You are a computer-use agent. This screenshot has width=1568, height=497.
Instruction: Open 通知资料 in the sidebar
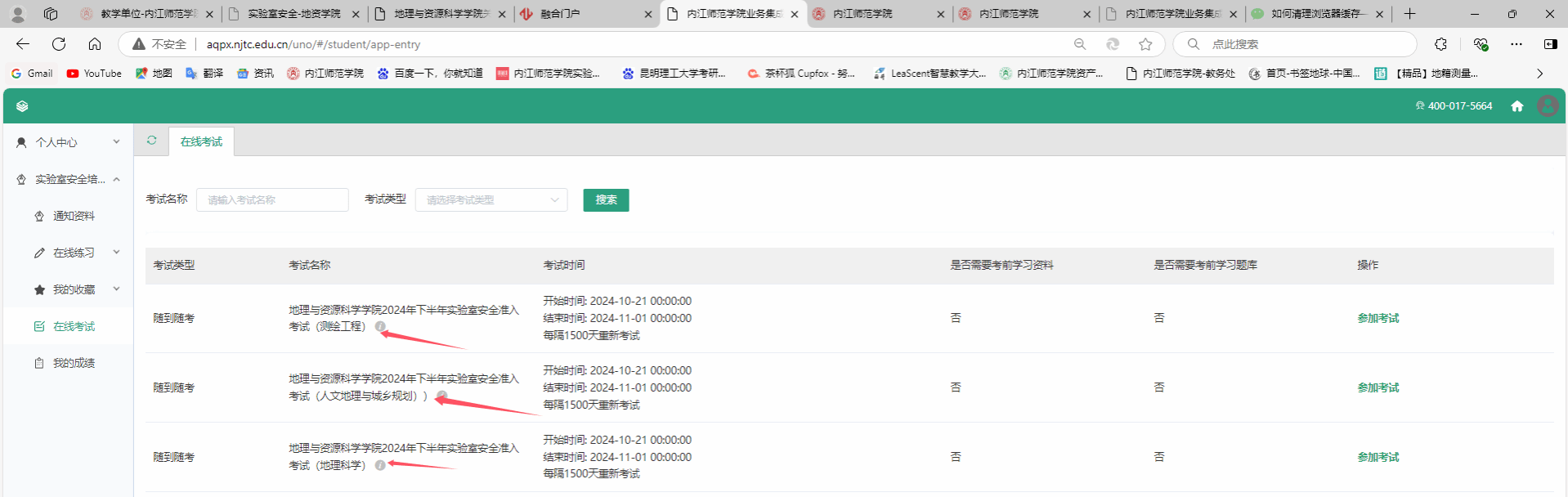[74, 216]
